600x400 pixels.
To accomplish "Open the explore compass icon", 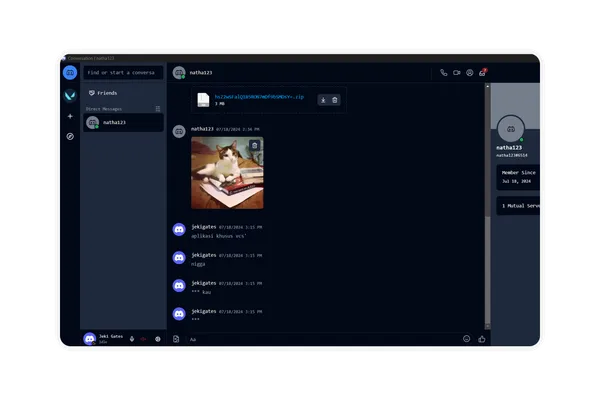I will pyautogui.click(x=70, y=136).
